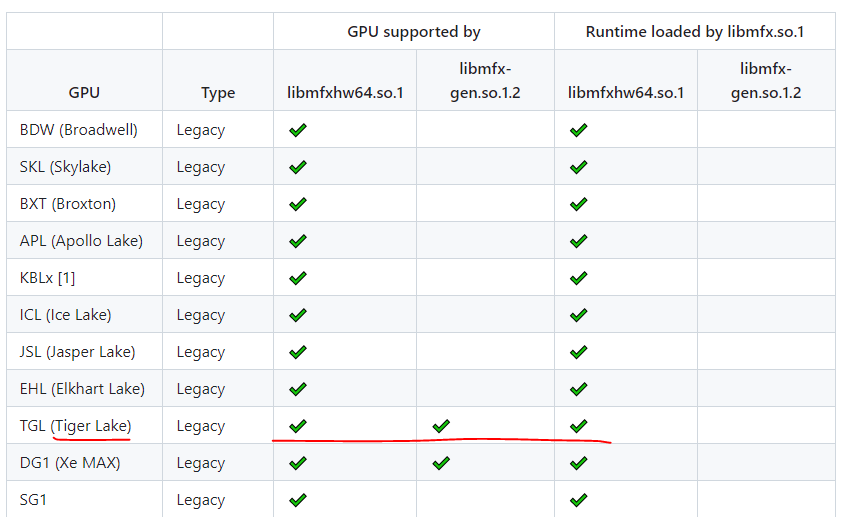
Task: Click the 'GPU supported by' group header
Action: [x=414, y=32]
